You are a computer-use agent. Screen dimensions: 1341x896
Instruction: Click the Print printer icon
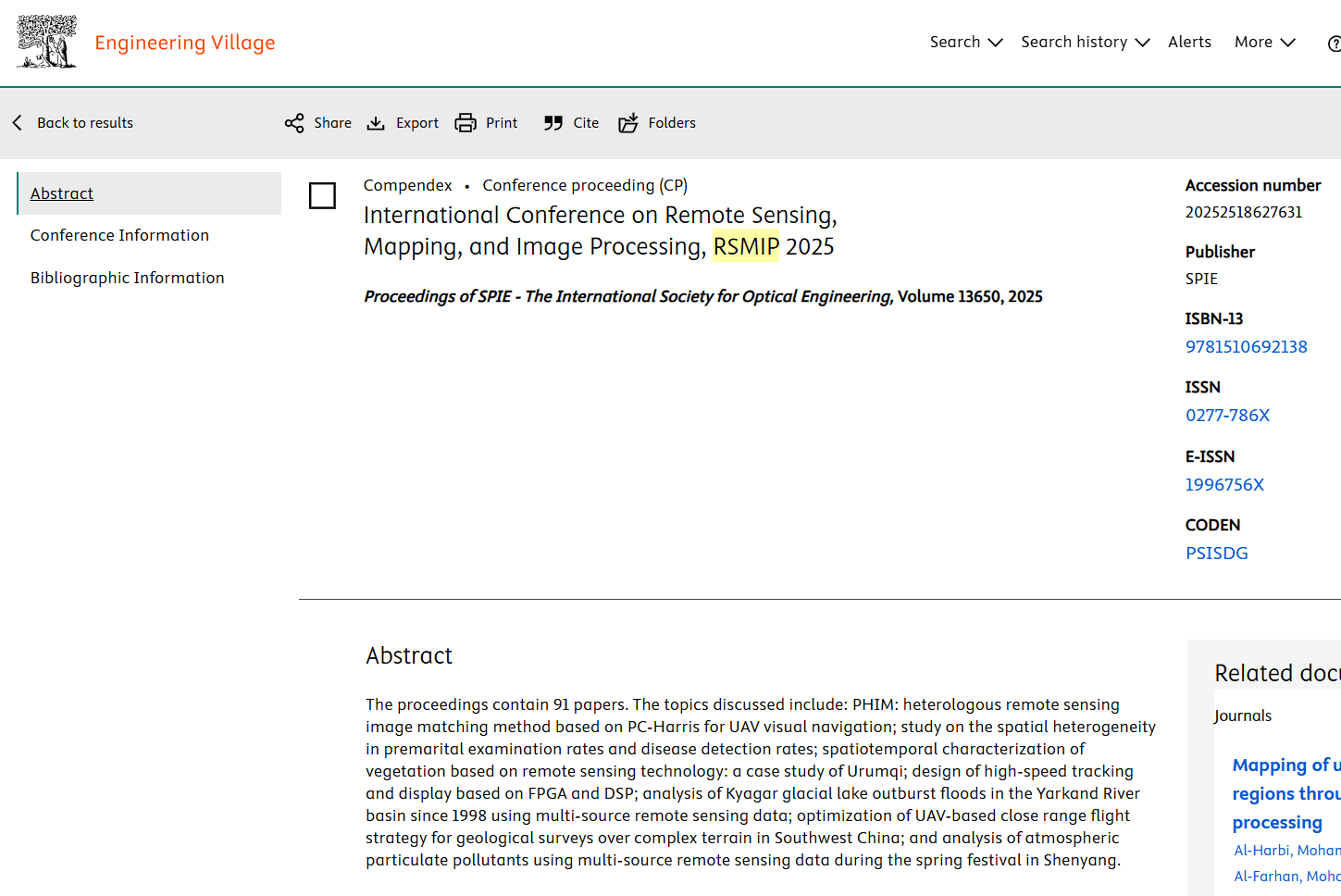click(x=466, y=123)
